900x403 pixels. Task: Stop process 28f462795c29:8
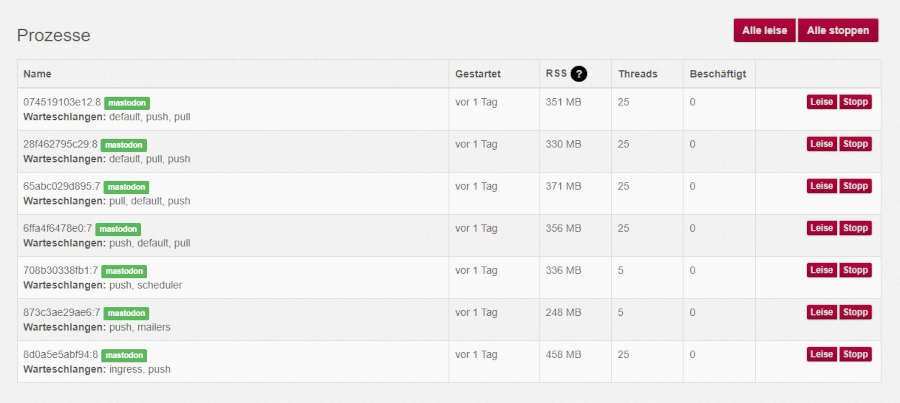[855, 144]
